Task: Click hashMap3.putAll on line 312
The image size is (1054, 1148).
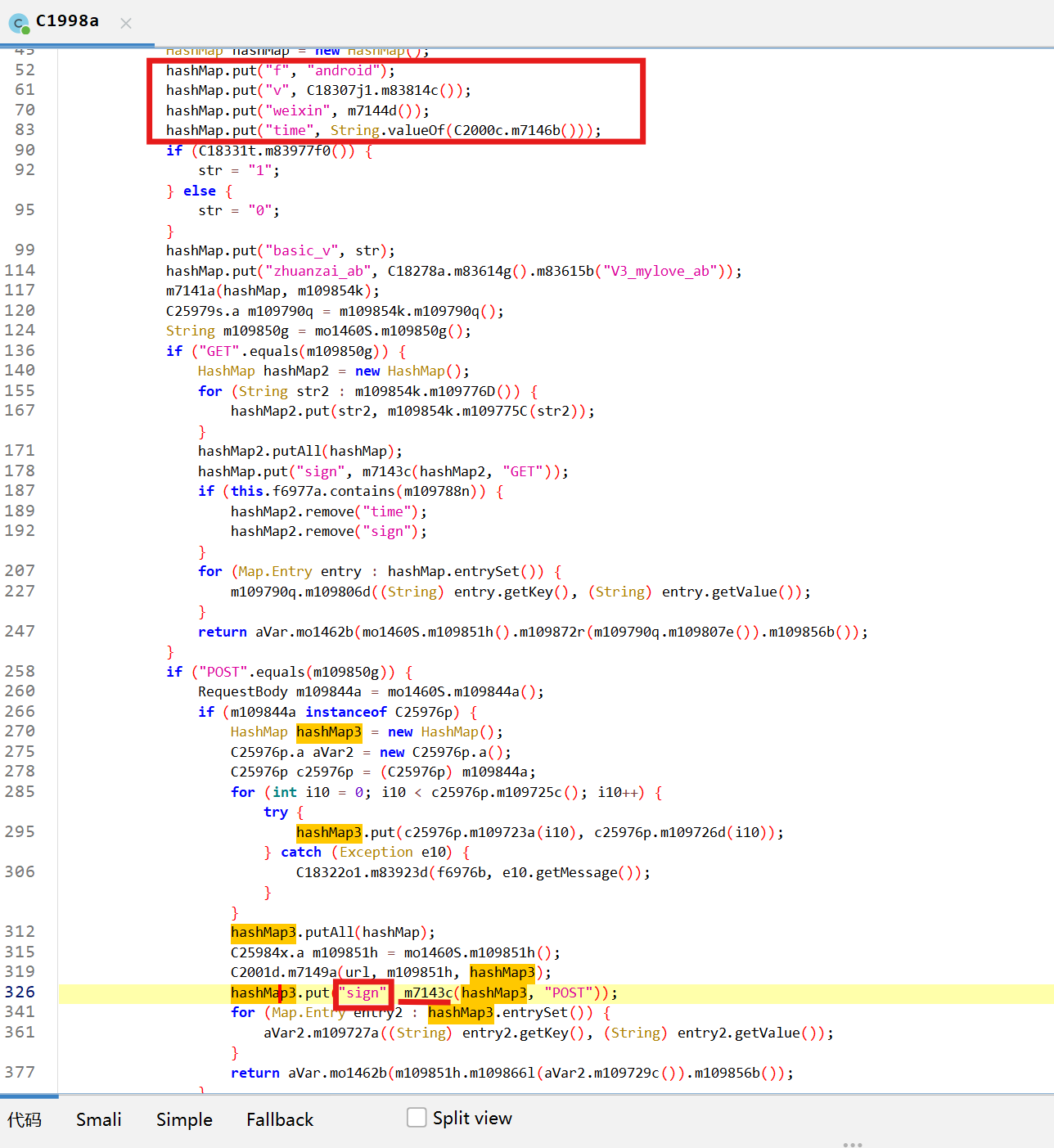Action: coord(292,933)
